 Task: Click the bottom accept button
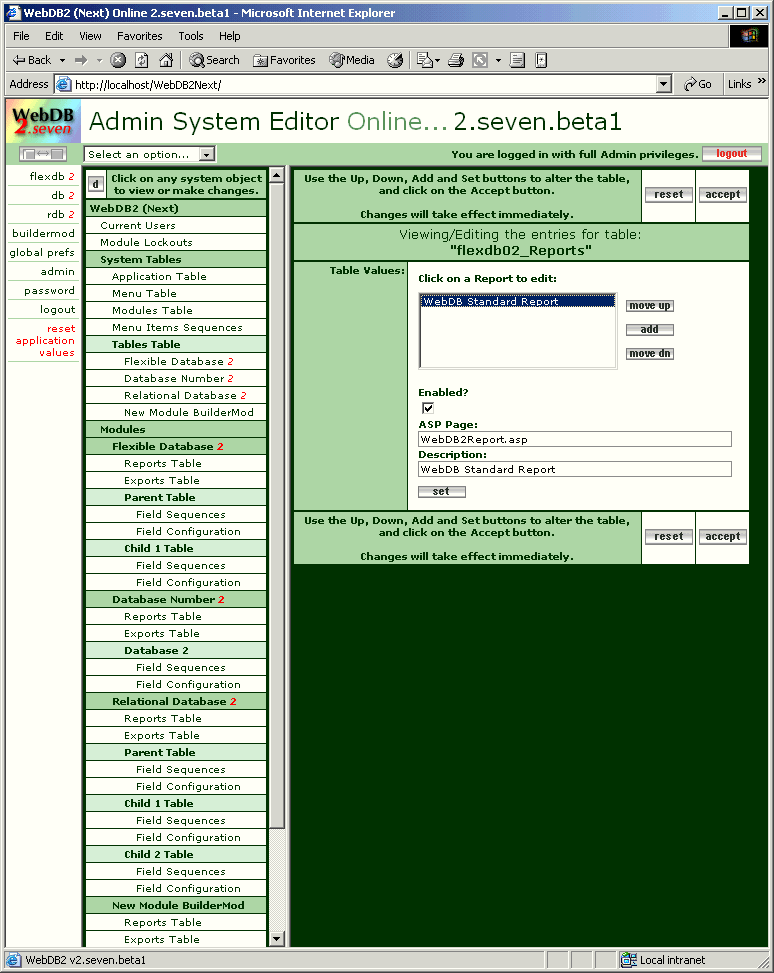(722, 536)
